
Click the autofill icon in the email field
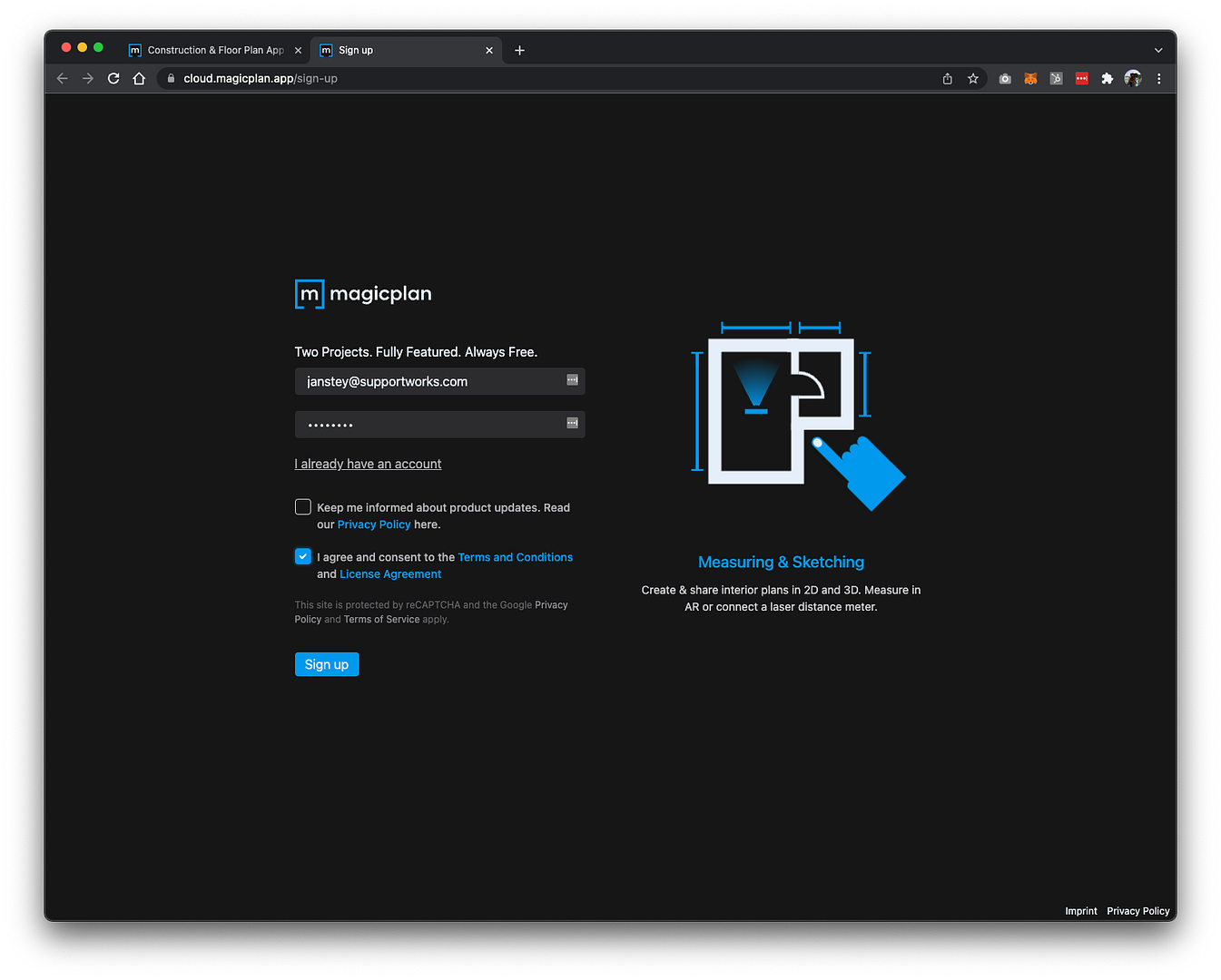[573, 380]
